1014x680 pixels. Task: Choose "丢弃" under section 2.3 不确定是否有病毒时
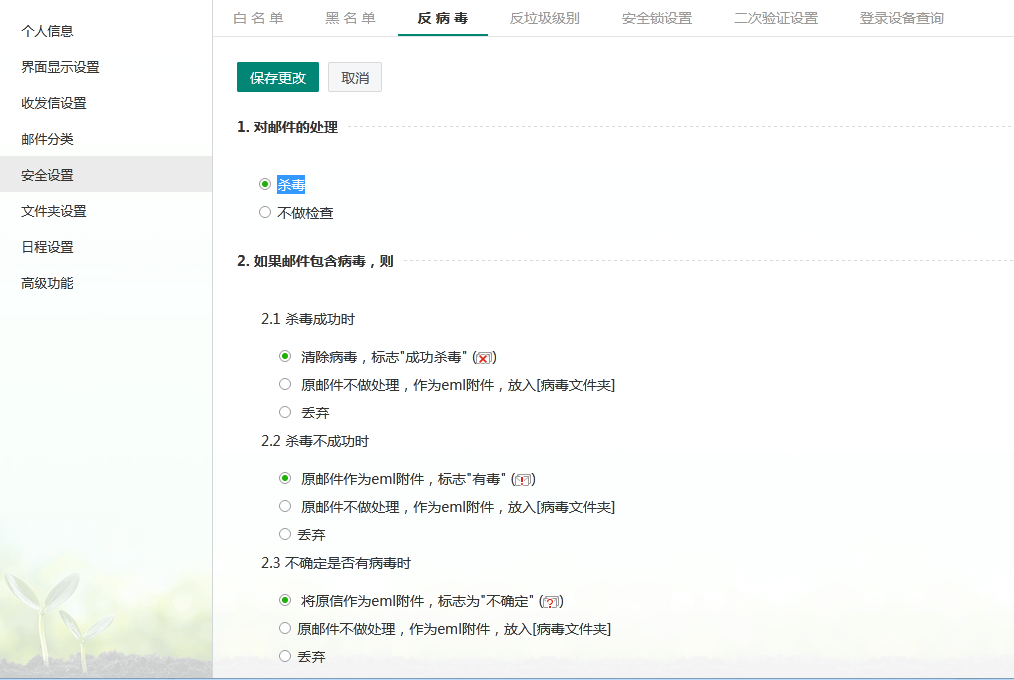[x=285, y=657]
